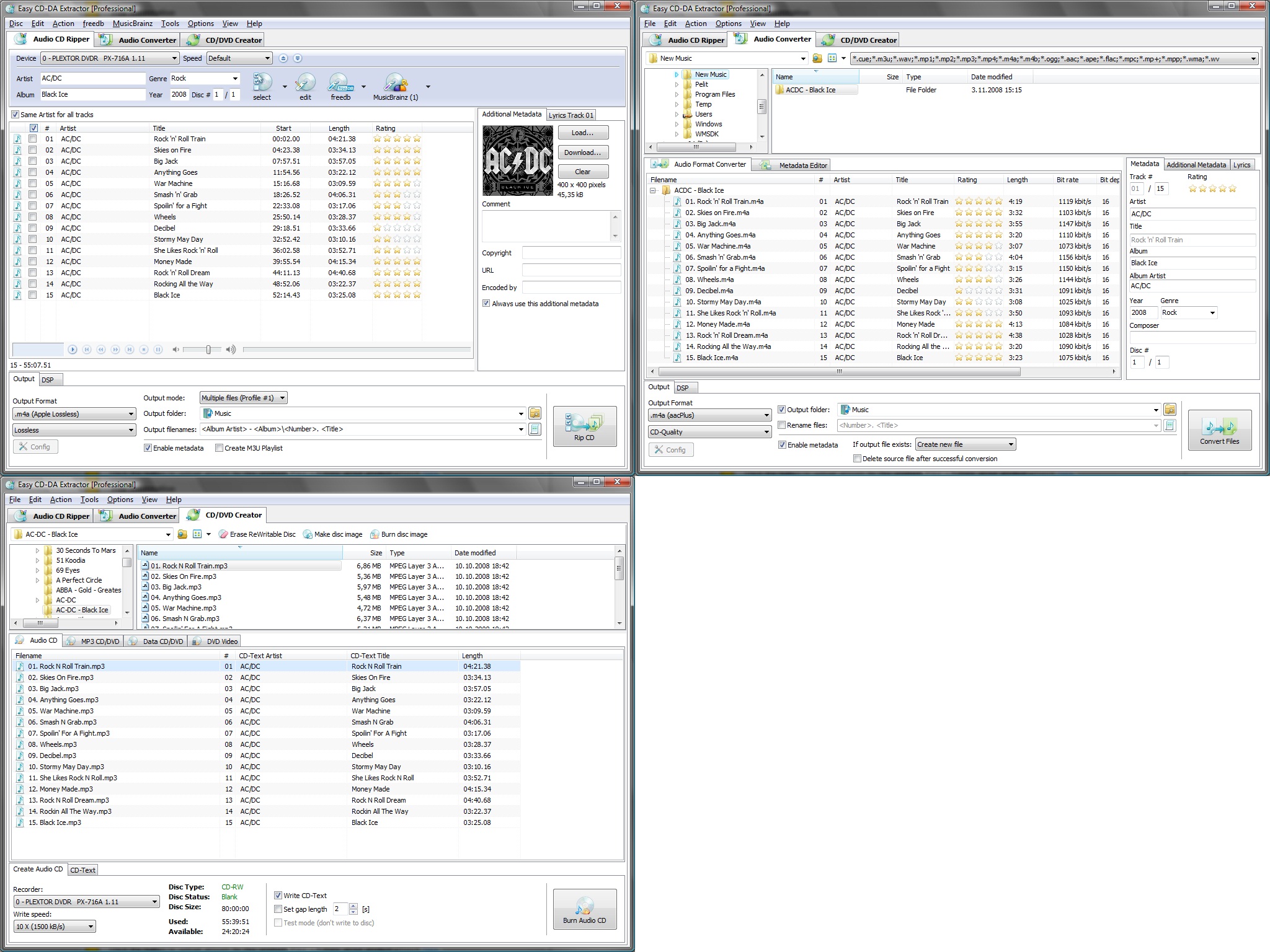Switch to the CD-Text tab
1270x952 pixels.
point(82,870)
